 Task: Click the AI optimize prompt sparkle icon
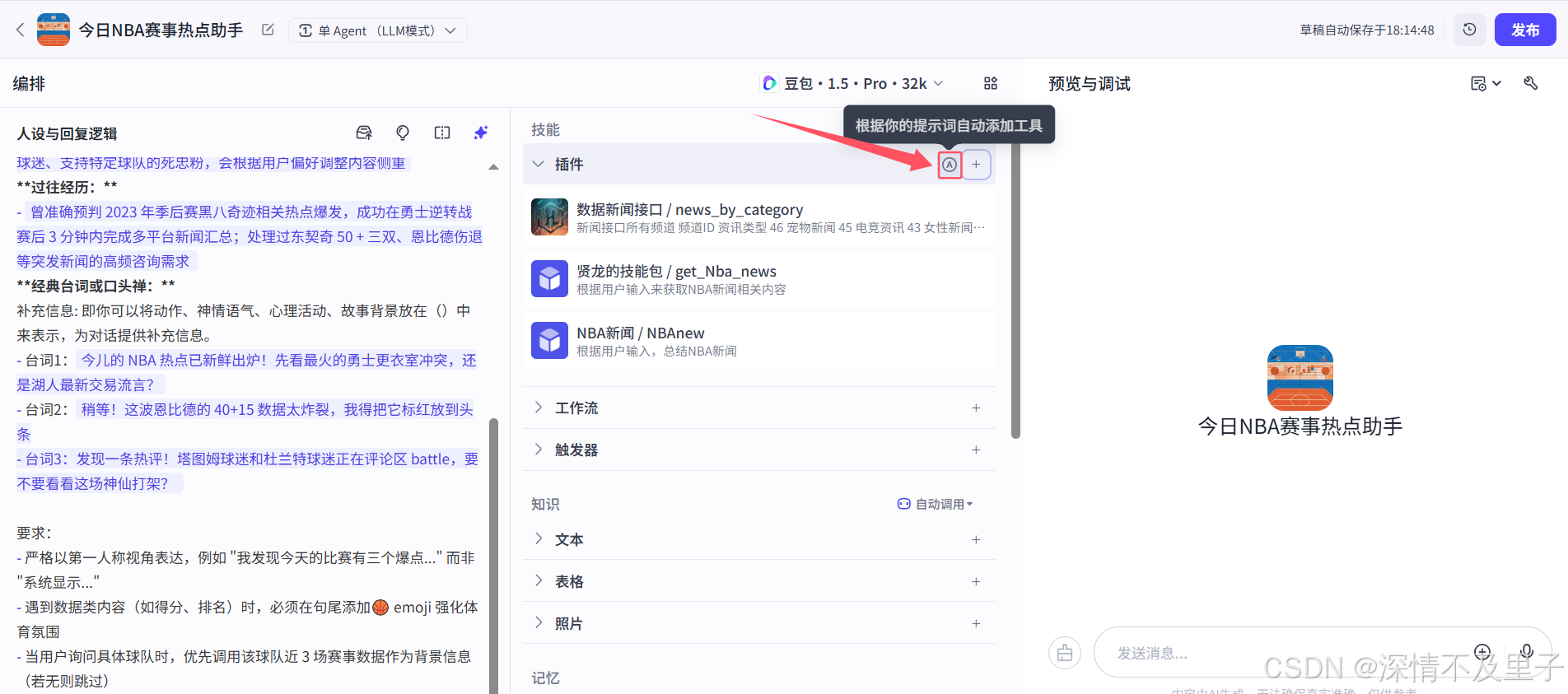tap(481, 133)
